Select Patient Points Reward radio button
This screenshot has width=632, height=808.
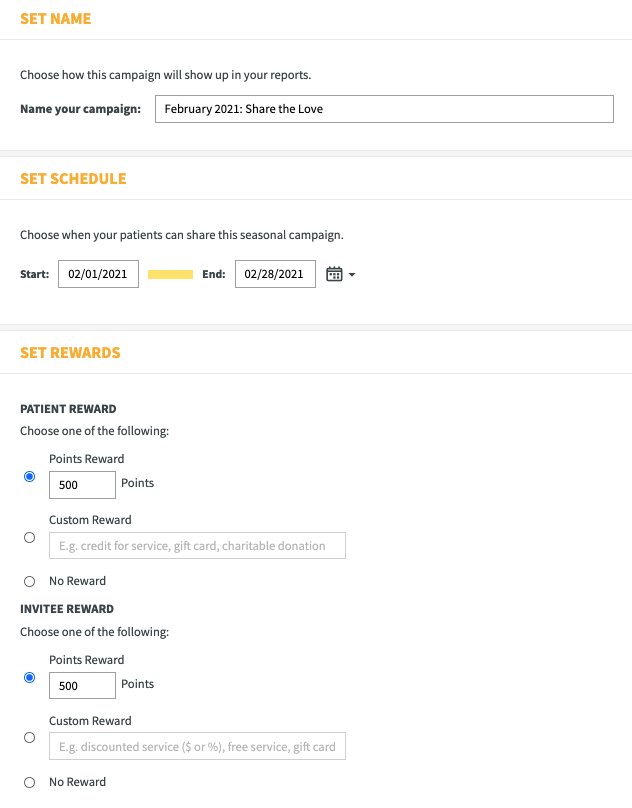29,477
